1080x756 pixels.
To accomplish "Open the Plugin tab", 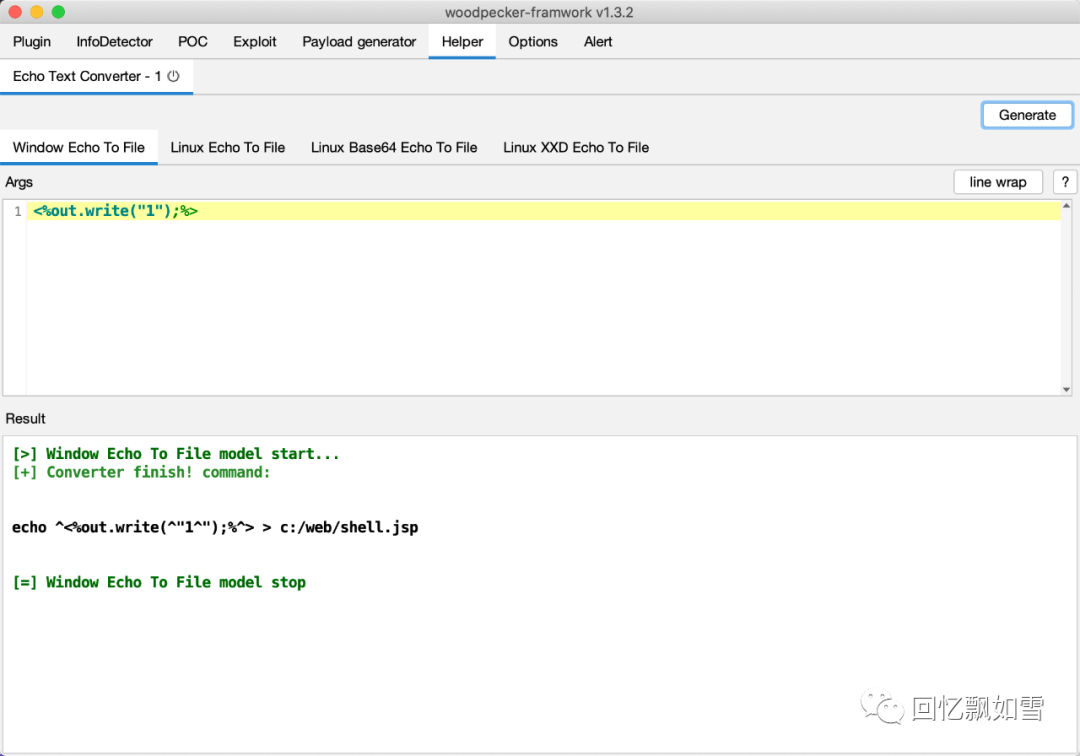I will click(32, 42).
